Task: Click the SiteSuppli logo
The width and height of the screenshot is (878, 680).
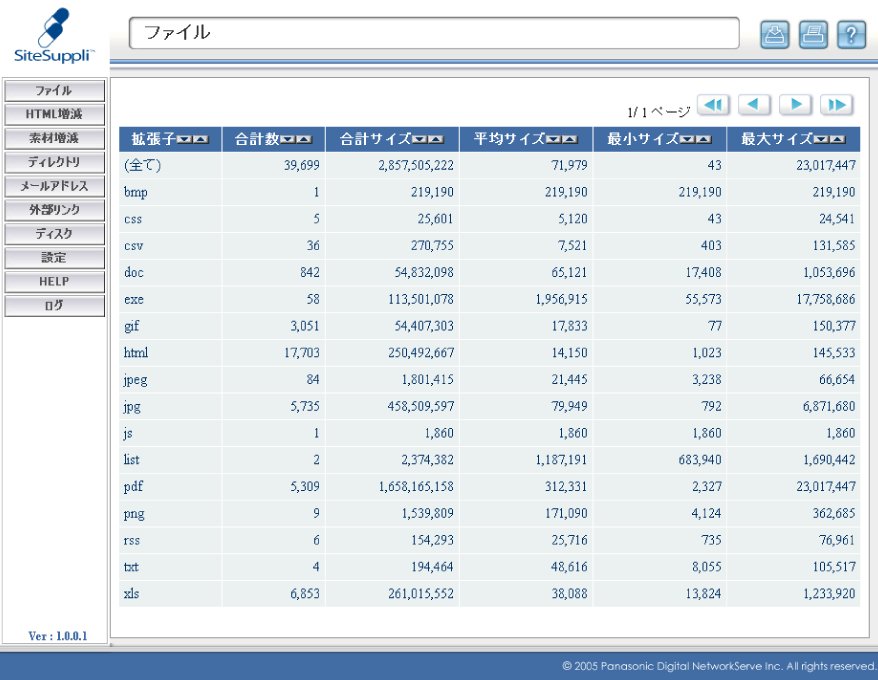Action: tap(55, 34)
